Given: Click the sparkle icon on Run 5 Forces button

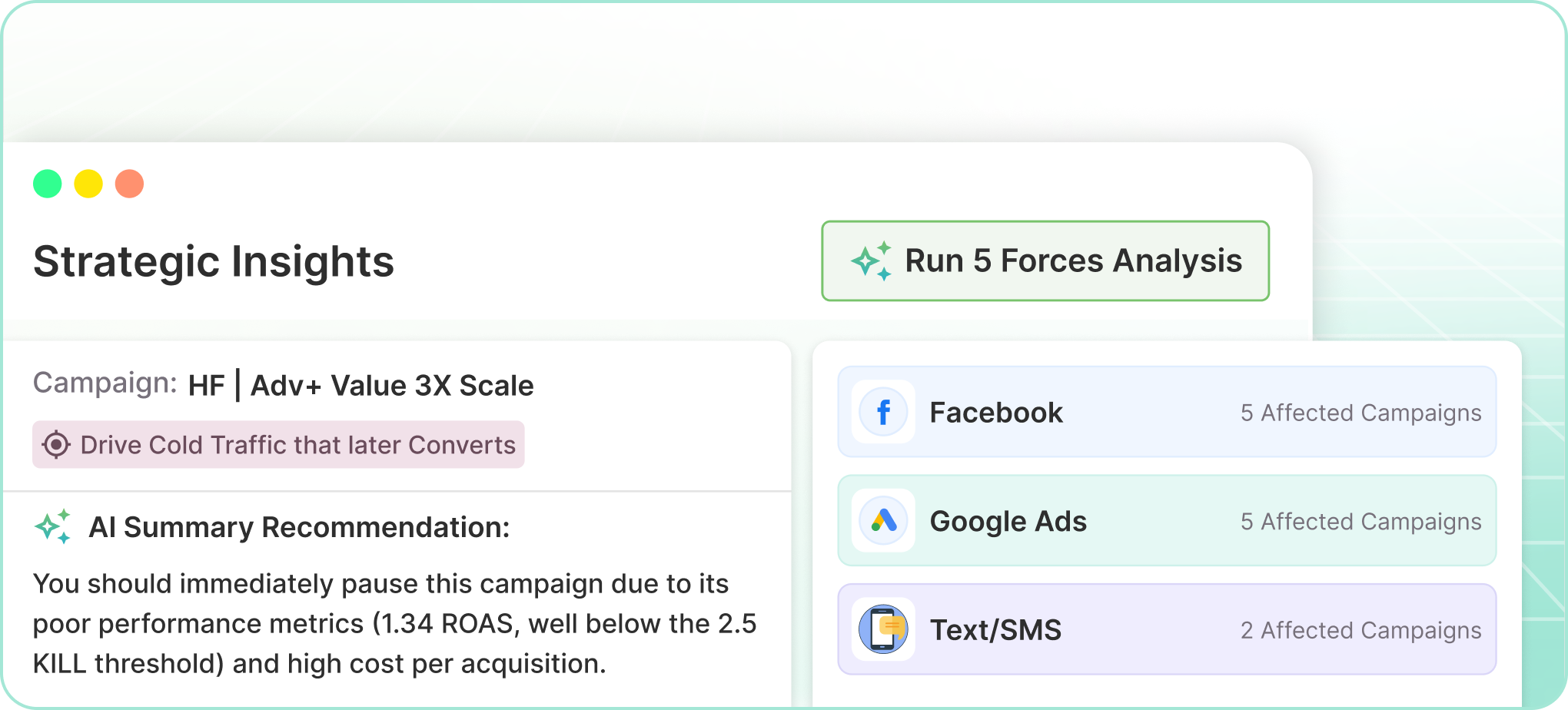Looking at the screenshot, I should pyautogui.click(x=872, y=260).
